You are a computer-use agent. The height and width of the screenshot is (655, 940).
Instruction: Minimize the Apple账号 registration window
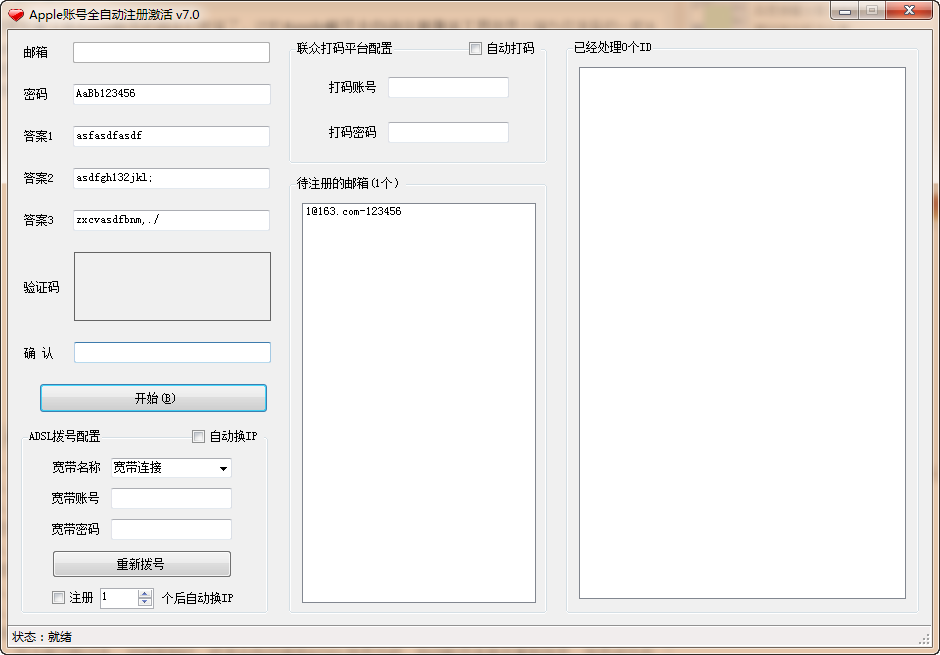tap(845, 11)
